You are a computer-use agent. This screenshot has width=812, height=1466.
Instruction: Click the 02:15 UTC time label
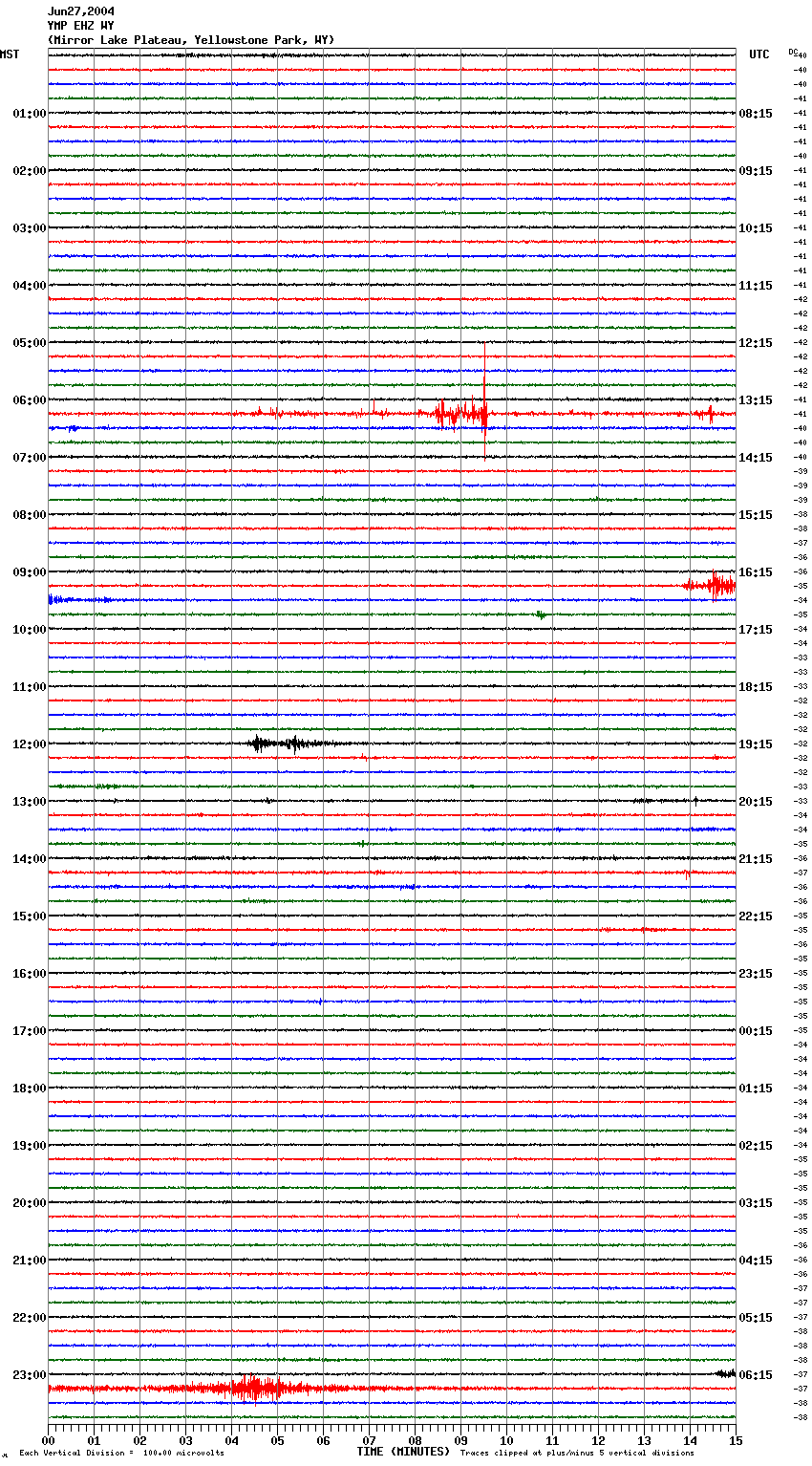coord(756,1146)
